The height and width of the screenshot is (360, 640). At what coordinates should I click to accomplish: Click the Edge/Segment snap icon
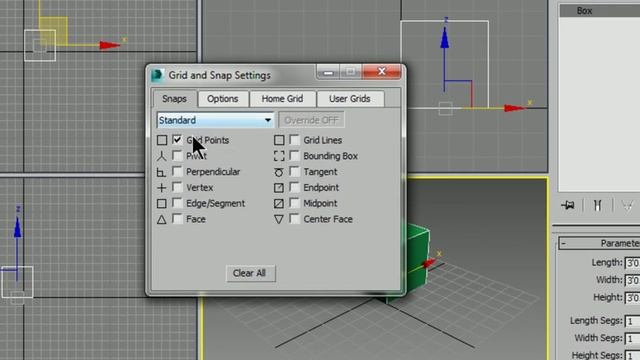coord(162,203)
